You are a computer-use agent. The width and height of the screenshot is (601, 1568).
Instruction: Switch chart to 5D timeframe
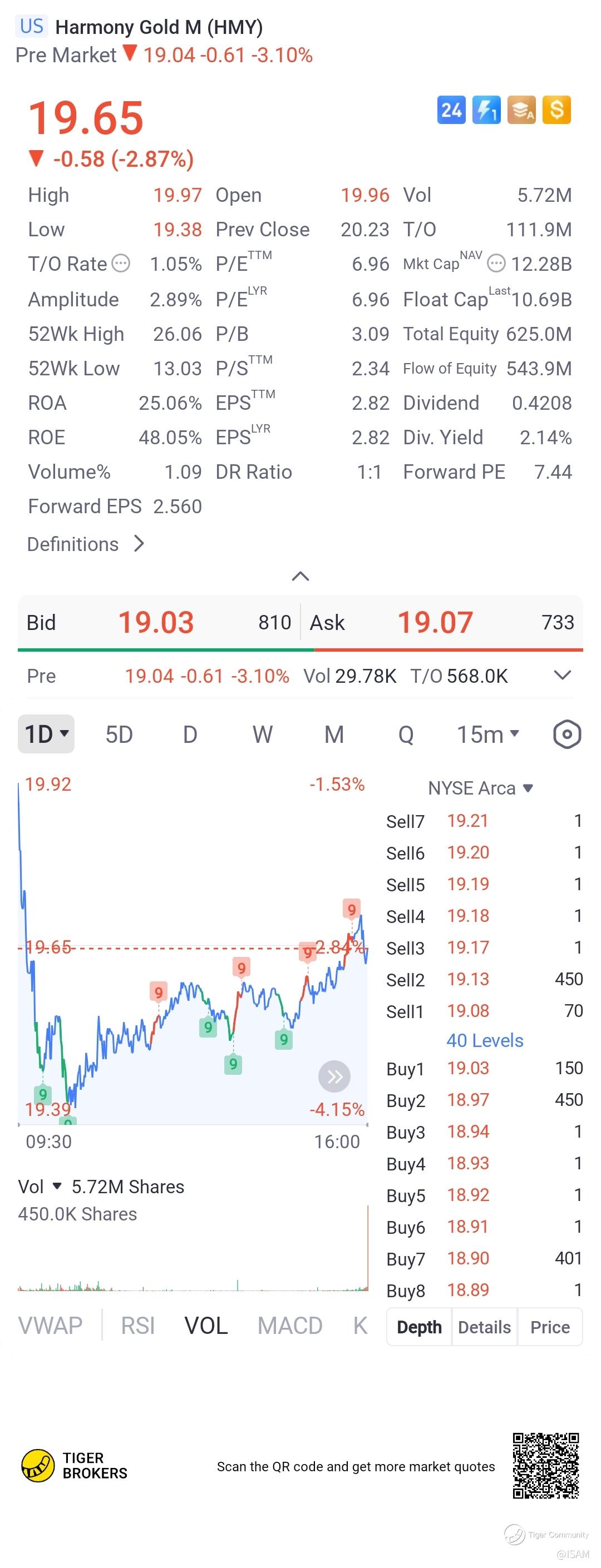click(x=119, y=735)
